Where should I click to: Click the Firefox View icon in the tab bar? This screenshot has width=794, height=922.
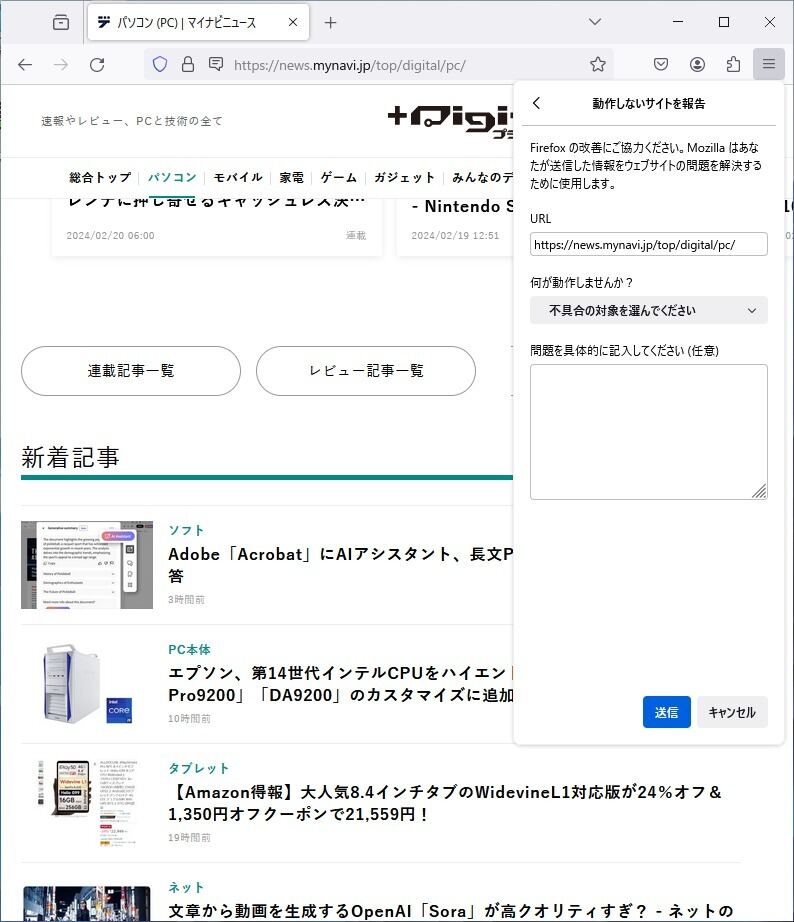click(x=61, y=22)
